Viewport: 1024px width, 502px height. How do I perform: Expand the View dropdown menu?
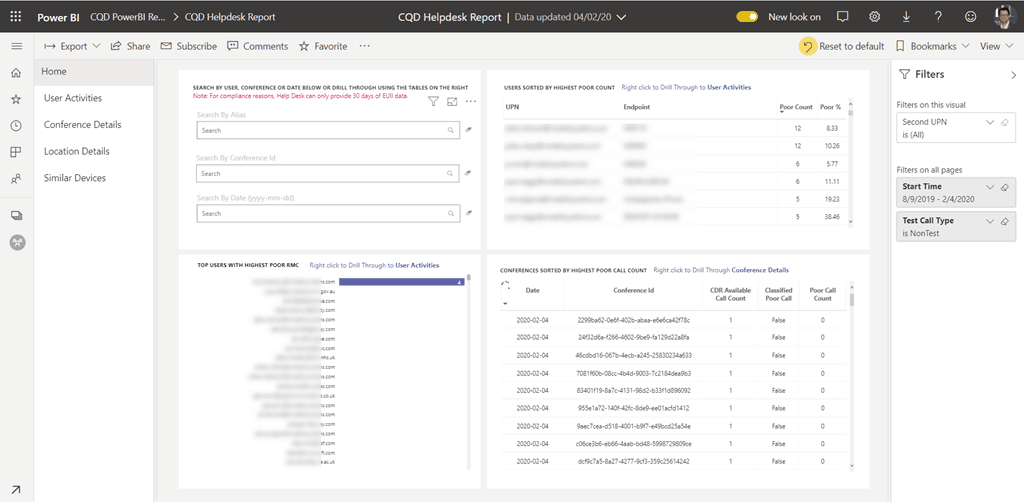coord(995,46)
